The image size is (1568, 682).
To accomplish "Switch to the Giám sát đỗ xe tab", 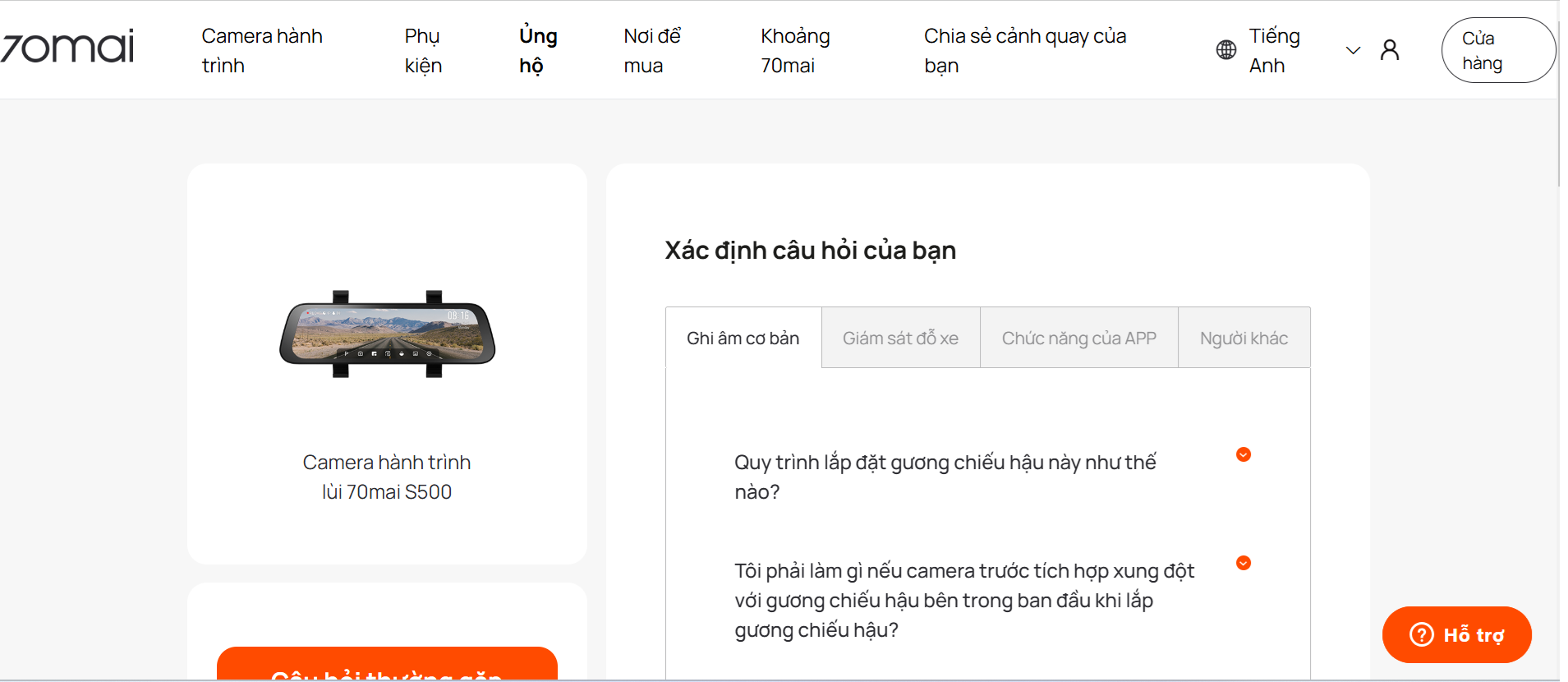I will click(899, 338).
